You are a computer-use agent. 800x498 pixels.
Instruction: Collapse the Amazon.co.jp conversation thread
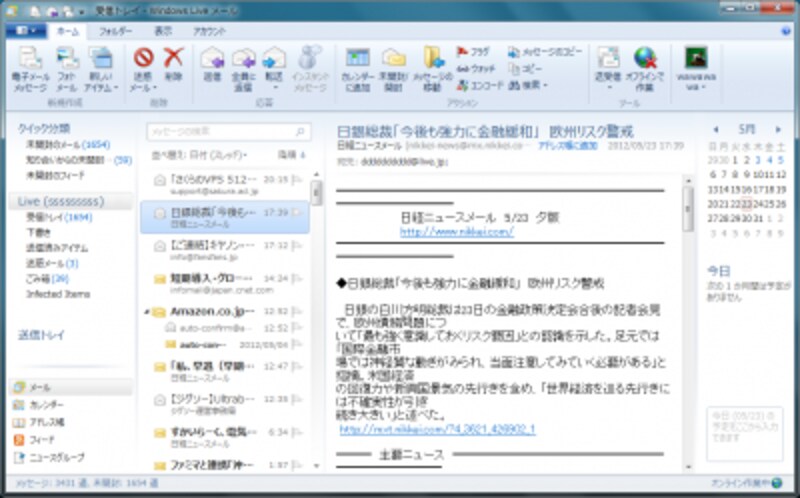coord(147,312)
